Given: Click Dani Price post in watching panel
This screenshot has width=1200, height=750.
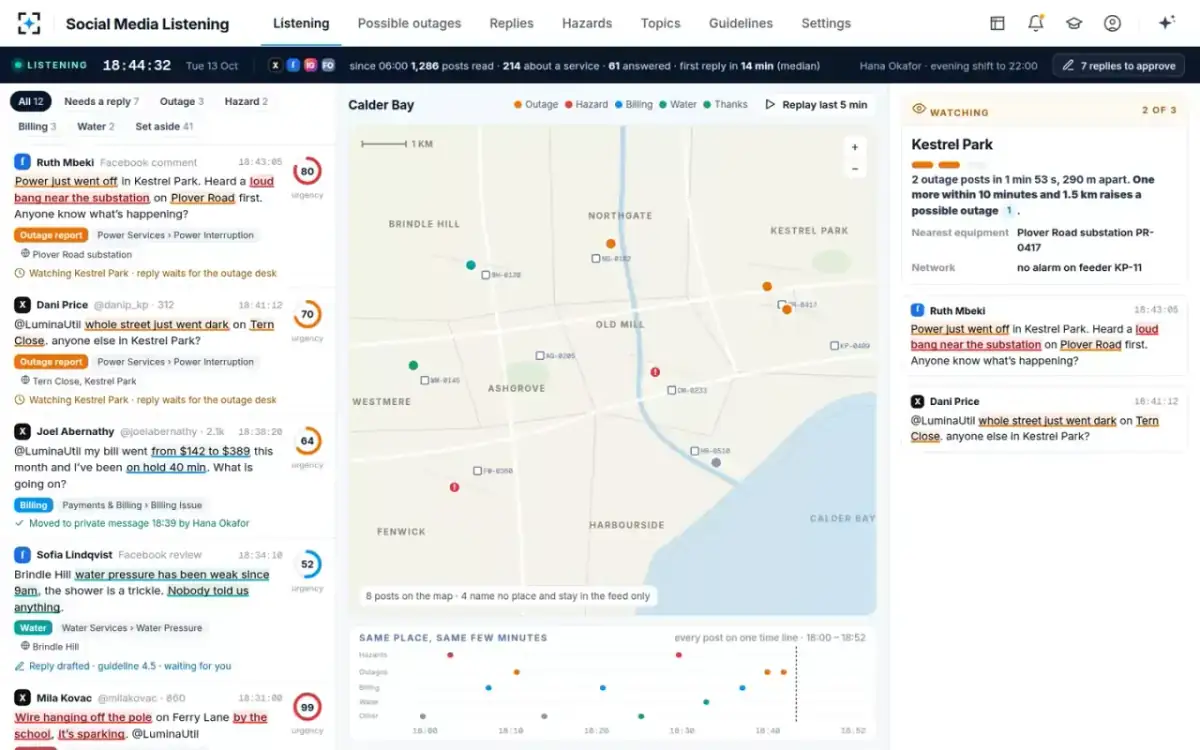Looking at the screenshot, I should [1043, 417].
